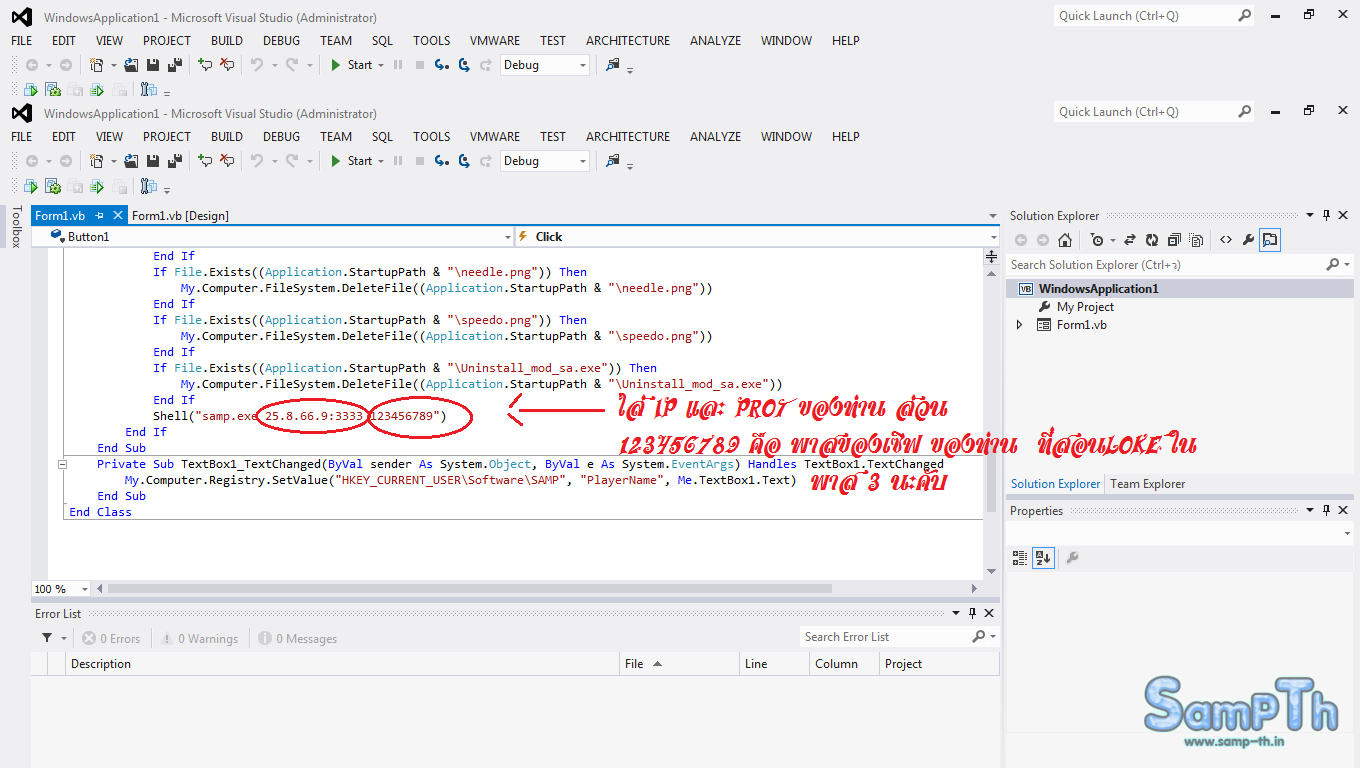Click Stop Debugging square in lower window toolbar
This screenshot has height=768, width=1360.
point(420,161)
